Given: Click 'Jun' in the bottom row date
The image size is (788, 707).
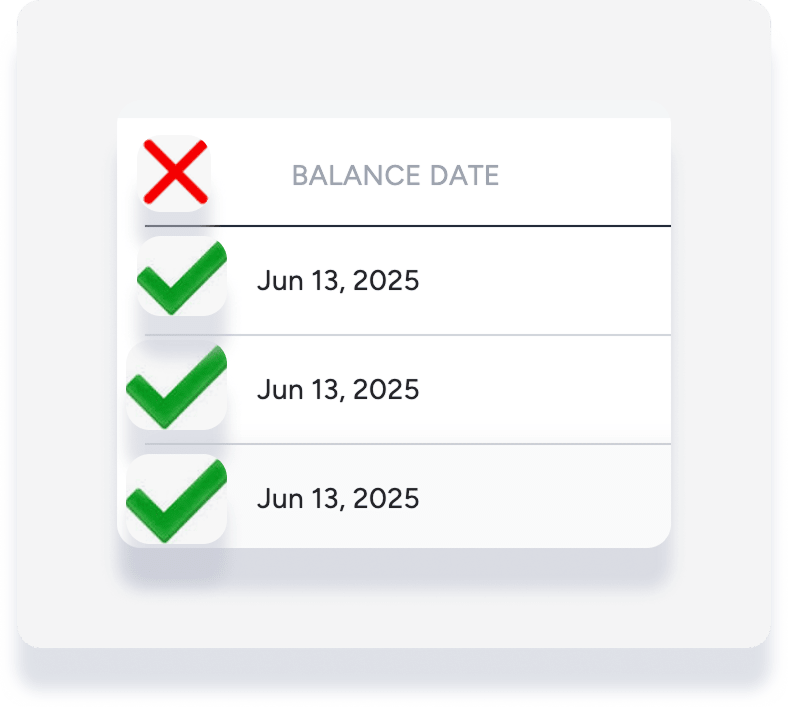Looking at the screenshot, I should (280, 498).
